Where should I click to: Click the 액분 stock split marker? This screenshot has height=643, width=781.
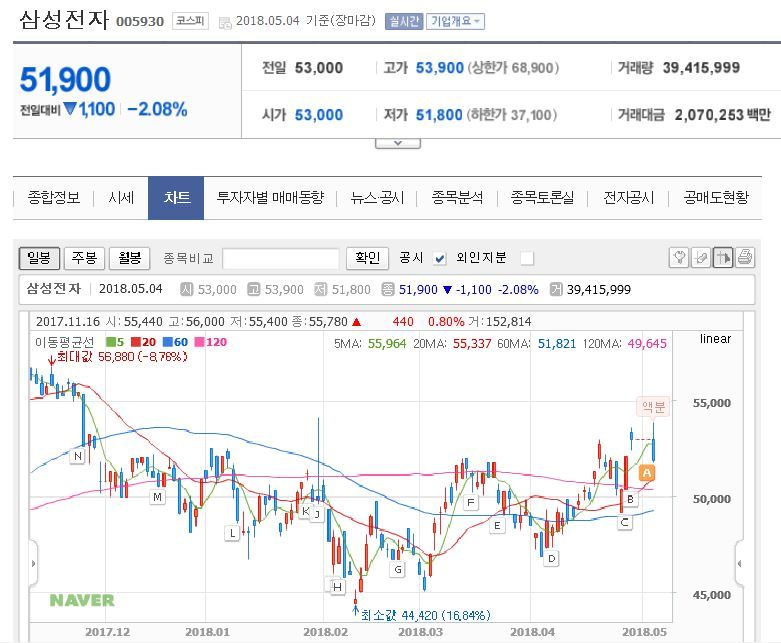coord(653,407)
